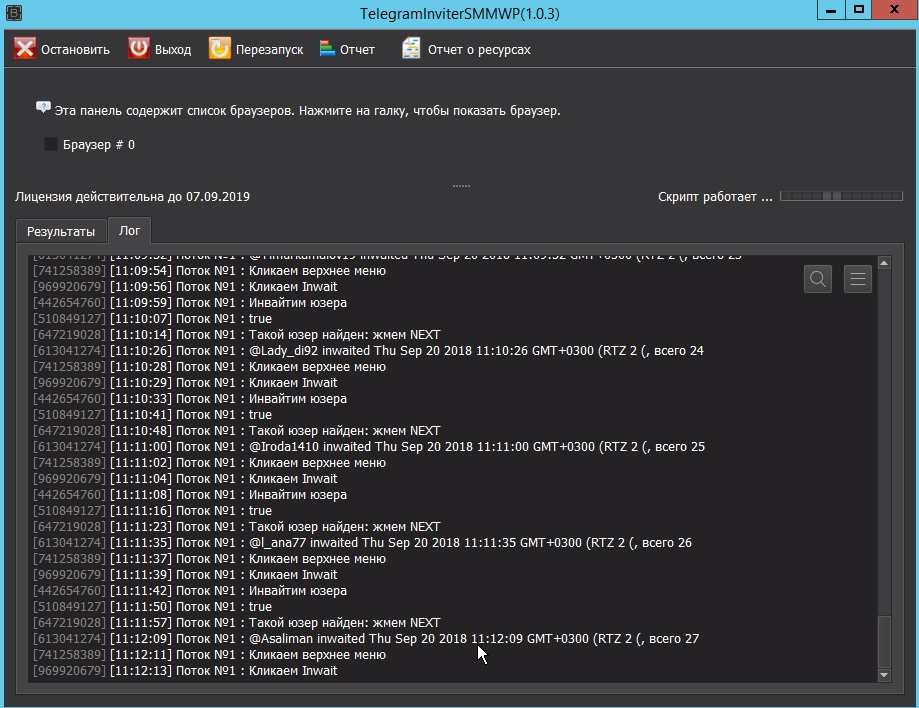Click the Перезапуск restart icon
Viewport: 919px width, 708px height.
tap(219, 49)
